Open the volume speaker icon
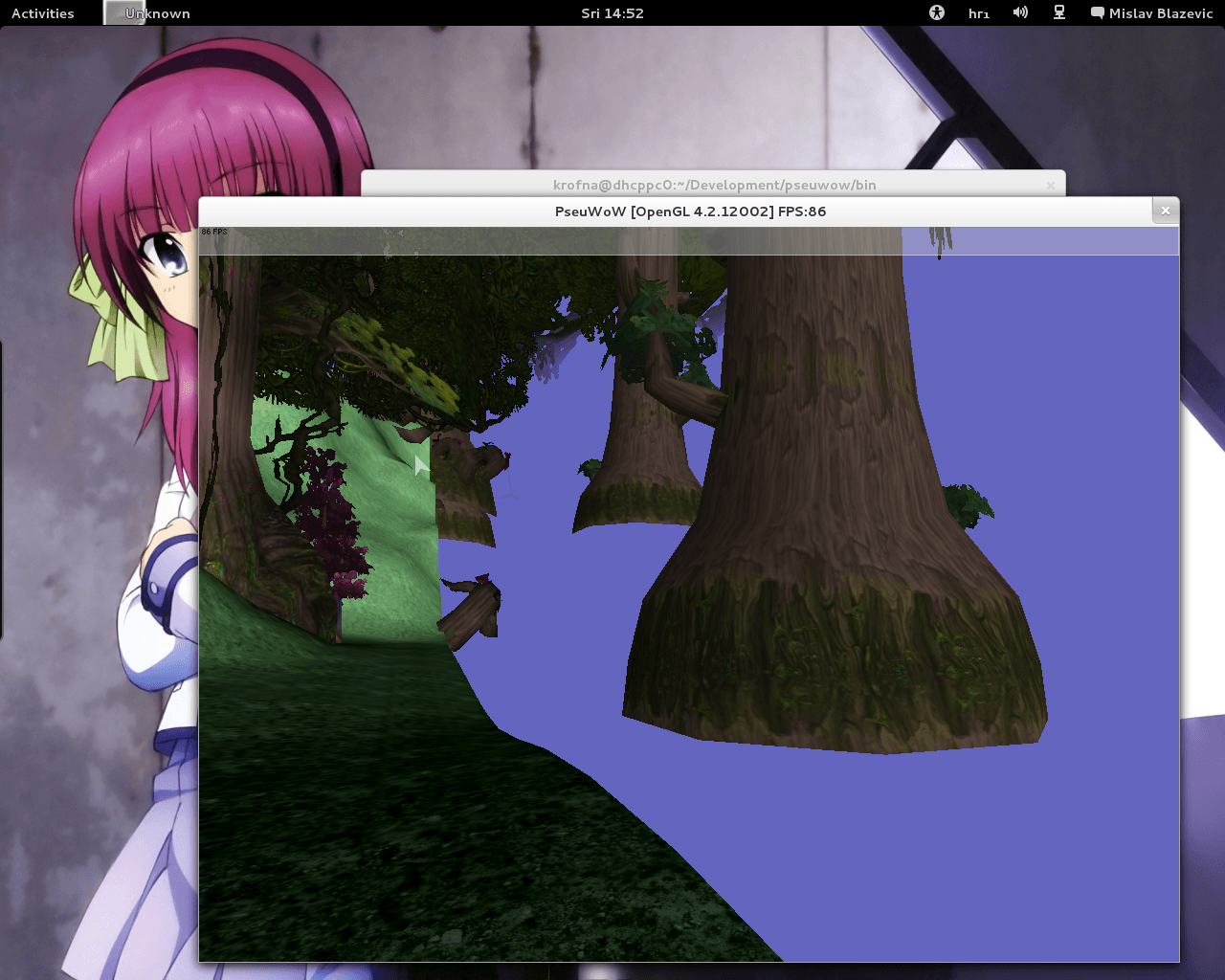 tap(1020, 13)
